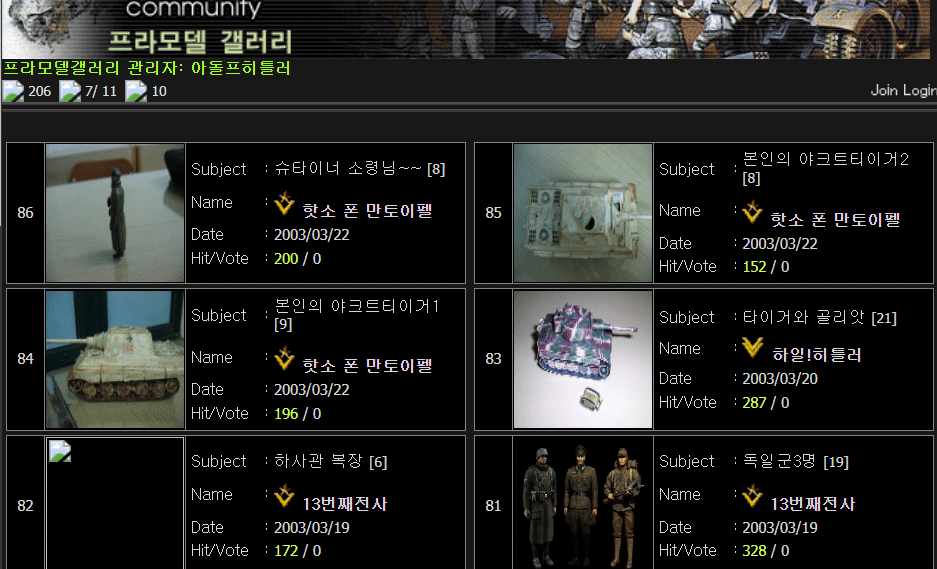View the camouflage tank thumbnail in post 83
Image resolution: width=937 pixels, height=569 pixels.
click(583, 359)
